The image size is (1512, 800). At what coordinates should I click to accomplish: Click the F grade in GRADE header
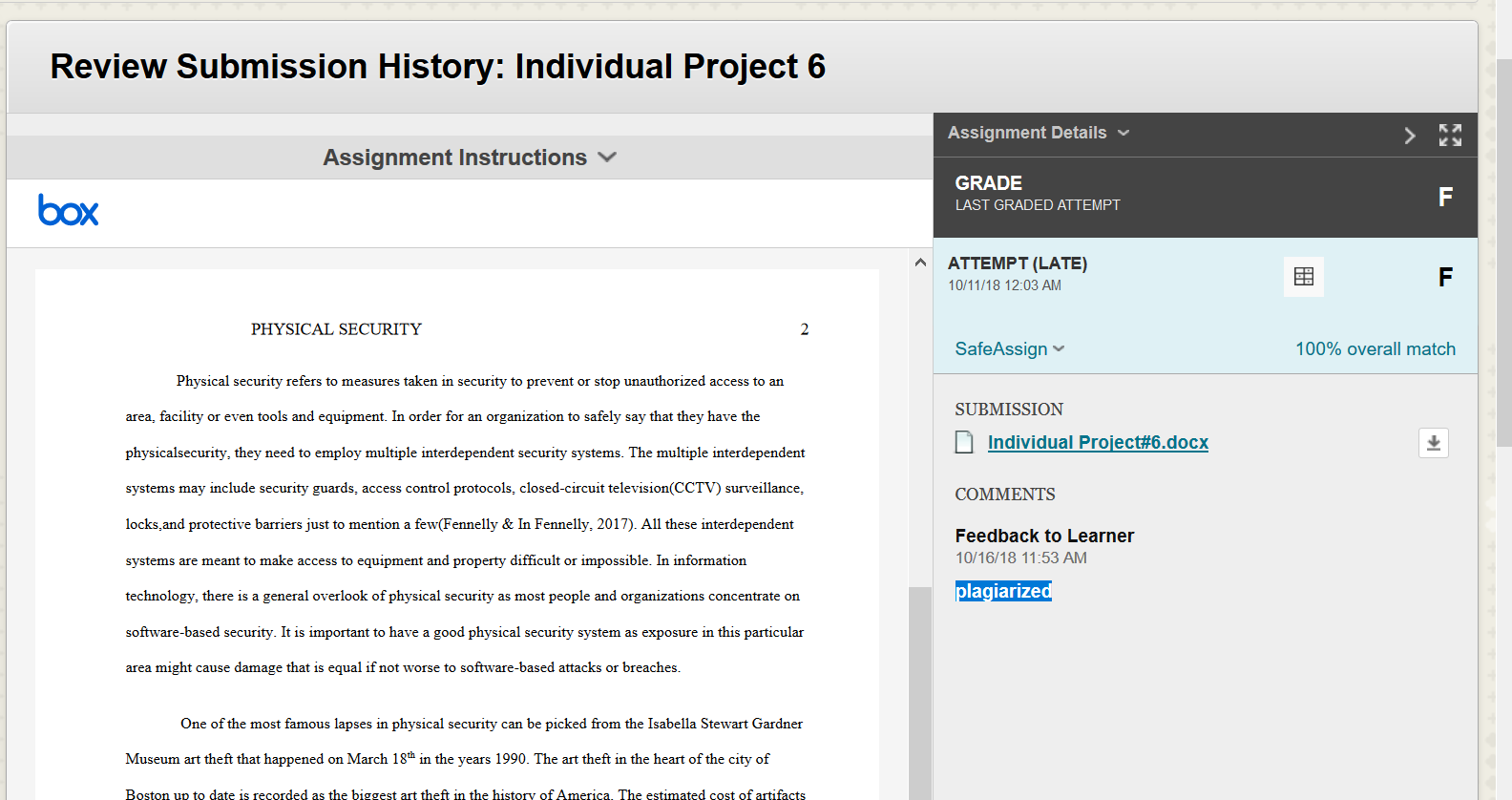(1445, 198)
